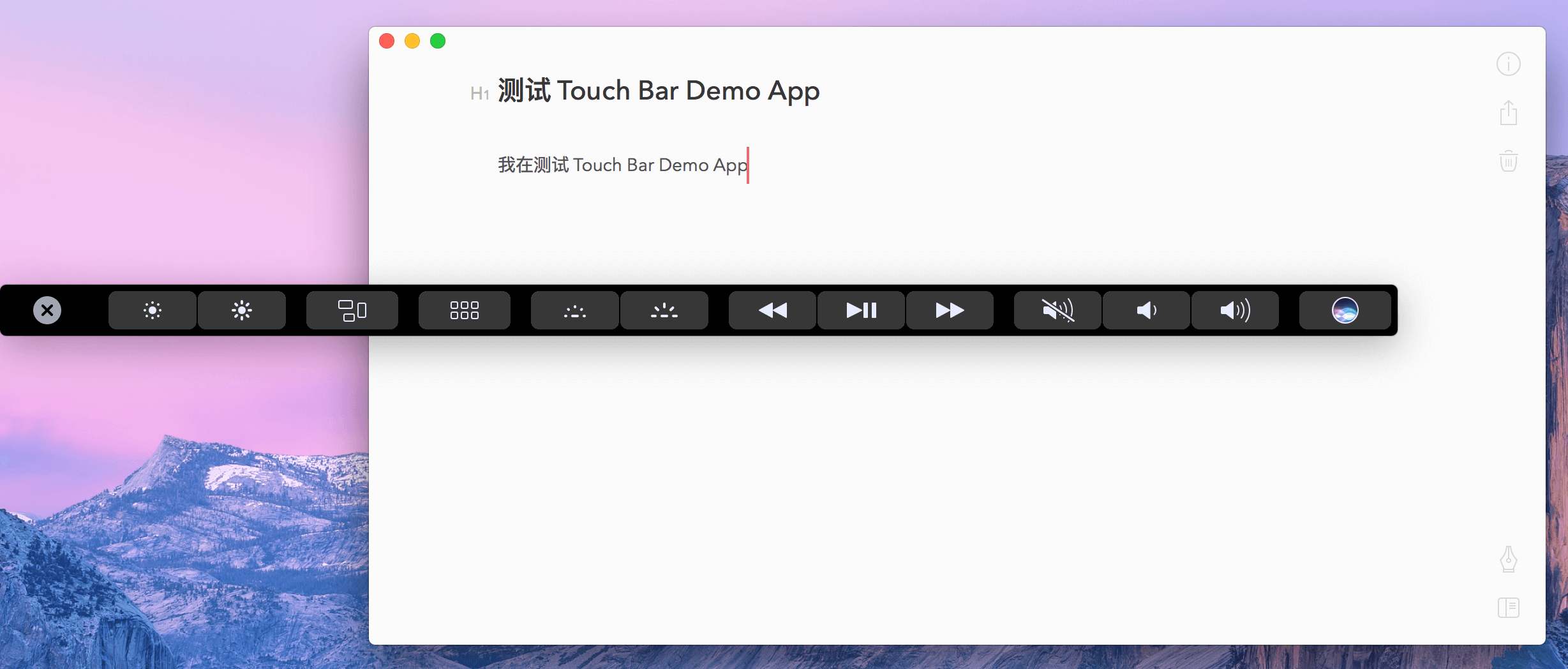Activate Siri from Touch Bar
The image size is (1568, 669).
click(x=1345, y=310)
